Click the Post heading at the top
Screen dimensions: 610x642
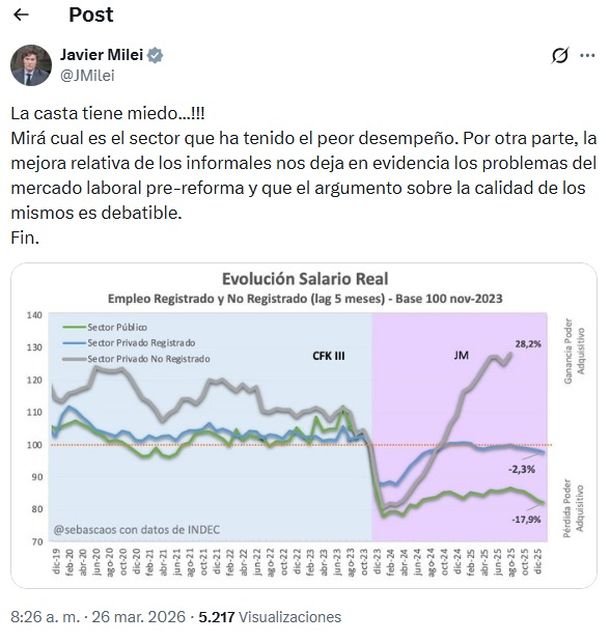[x=91, y=15]
